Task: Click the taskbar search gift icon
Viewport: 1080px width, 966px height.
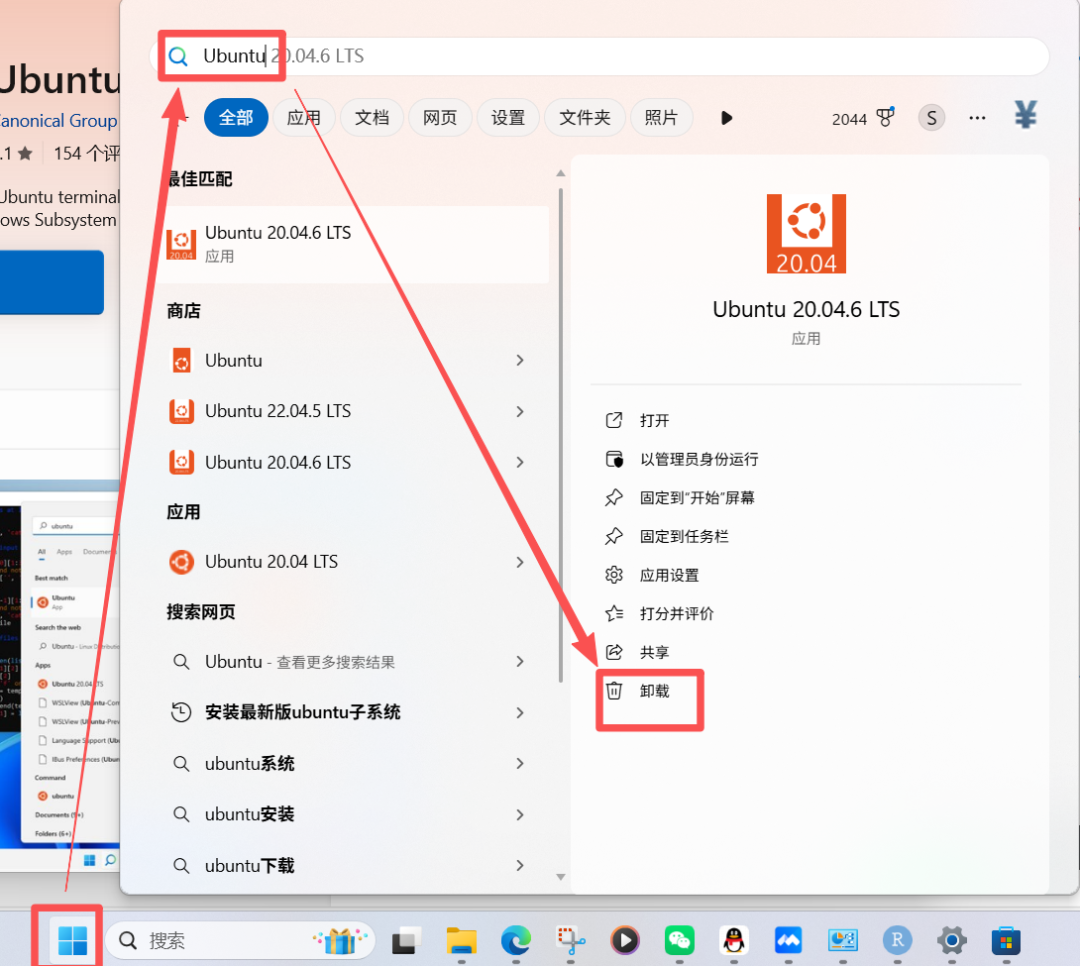Action: coord(340,941)
